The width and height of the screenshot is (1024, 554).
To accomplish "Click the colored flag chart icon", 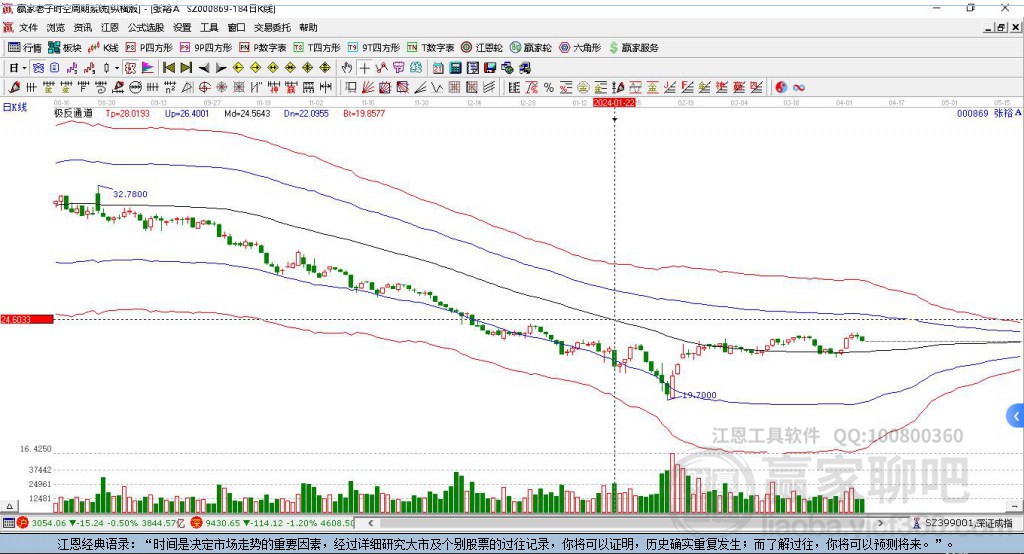I will (x=148, y=68).
